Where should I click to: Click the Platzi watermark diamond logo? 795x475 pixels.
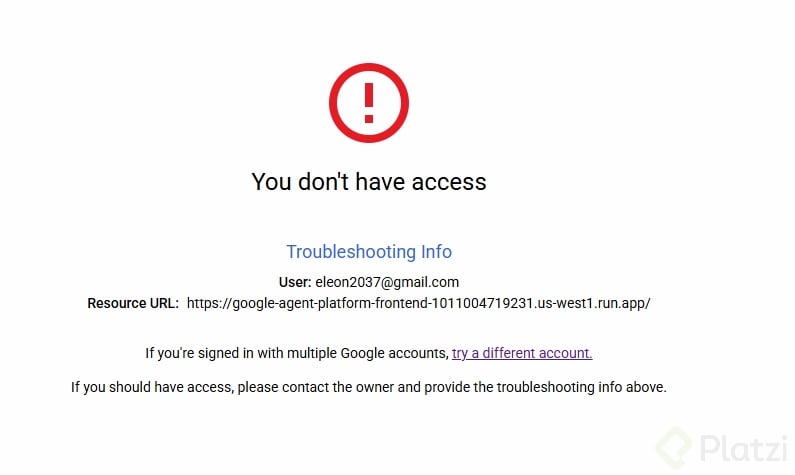(x=674, y=448)
